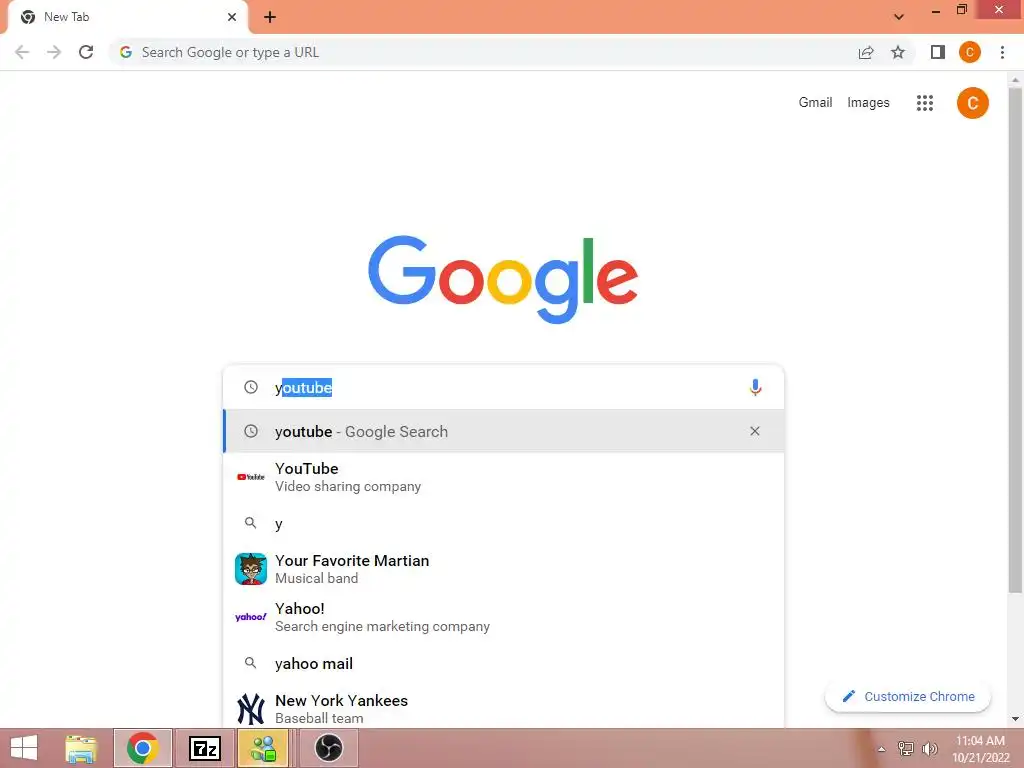Choose the New York Yankees suggestion
Image resolution: width=1024 pixels, height=768 pixels.
pos(503,709)
